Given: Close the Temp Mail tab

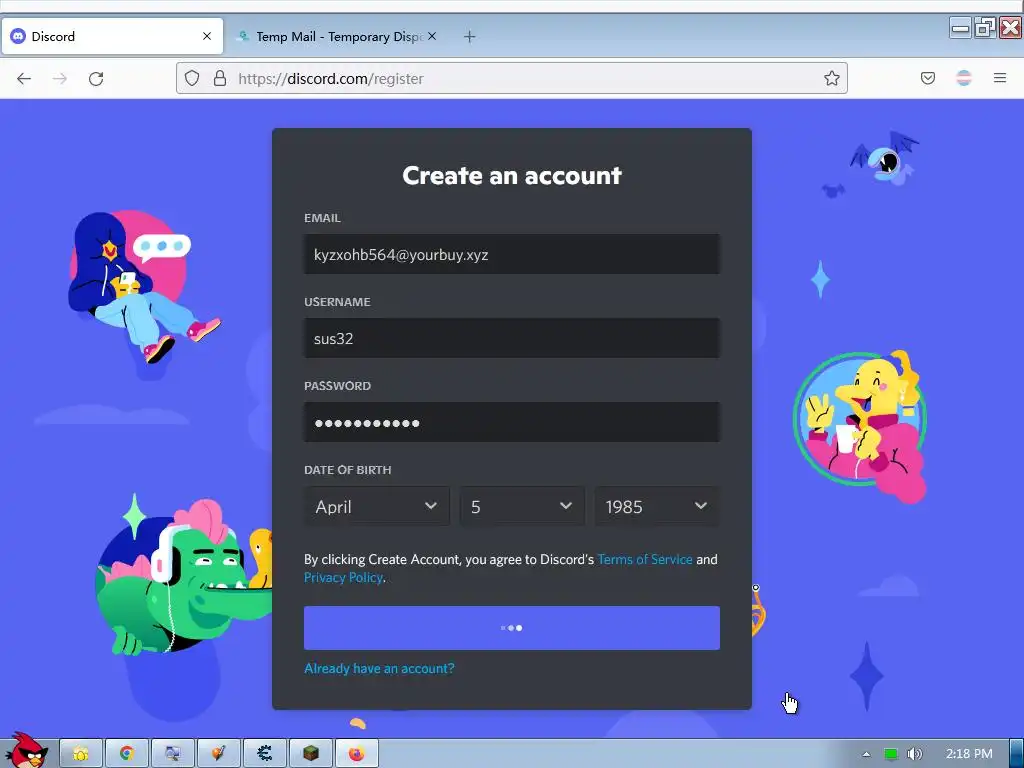Looking at the screenshot, I should (x=432, y=37).
